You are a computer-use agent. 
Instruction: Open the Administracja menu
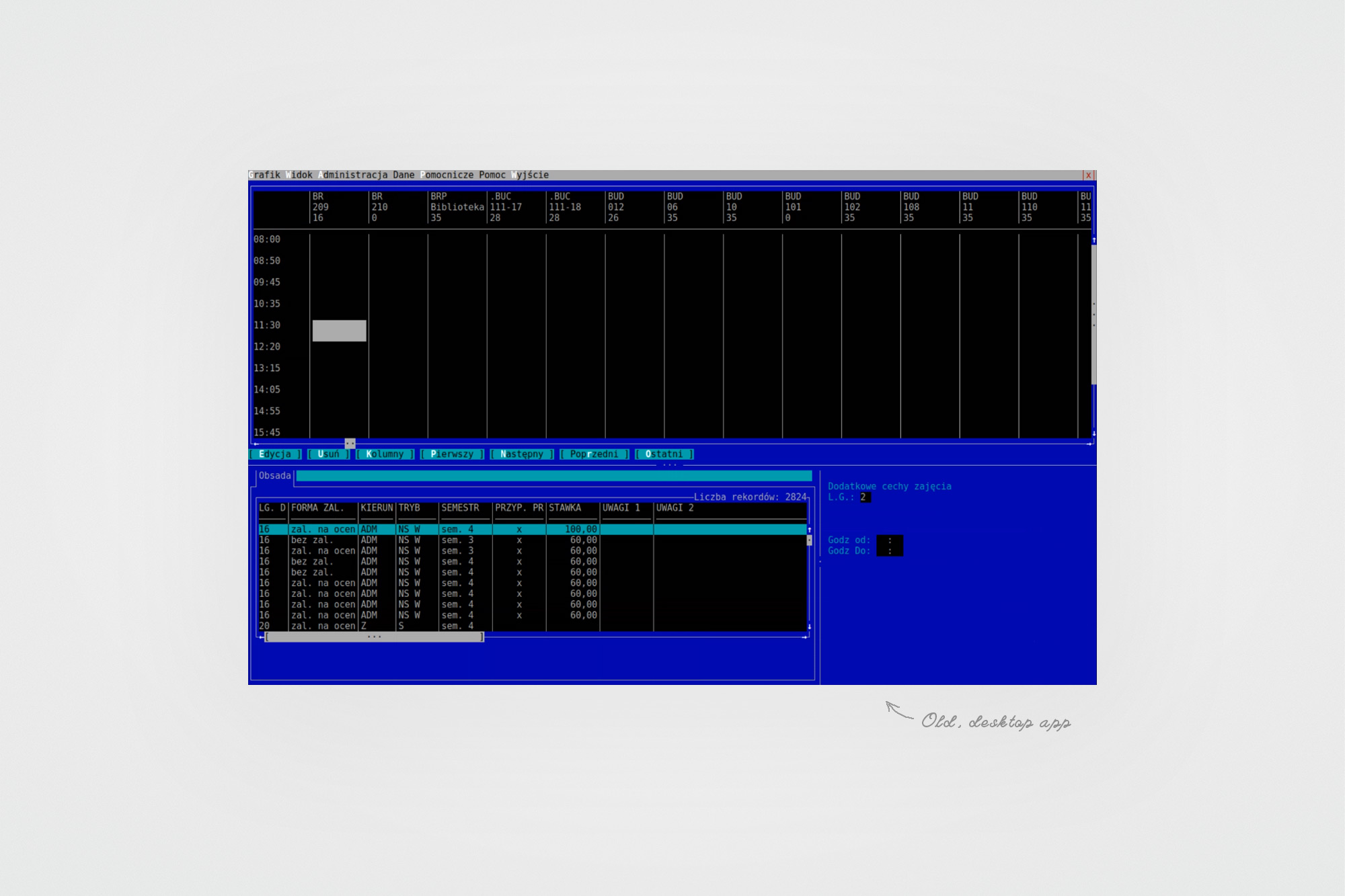353,175
